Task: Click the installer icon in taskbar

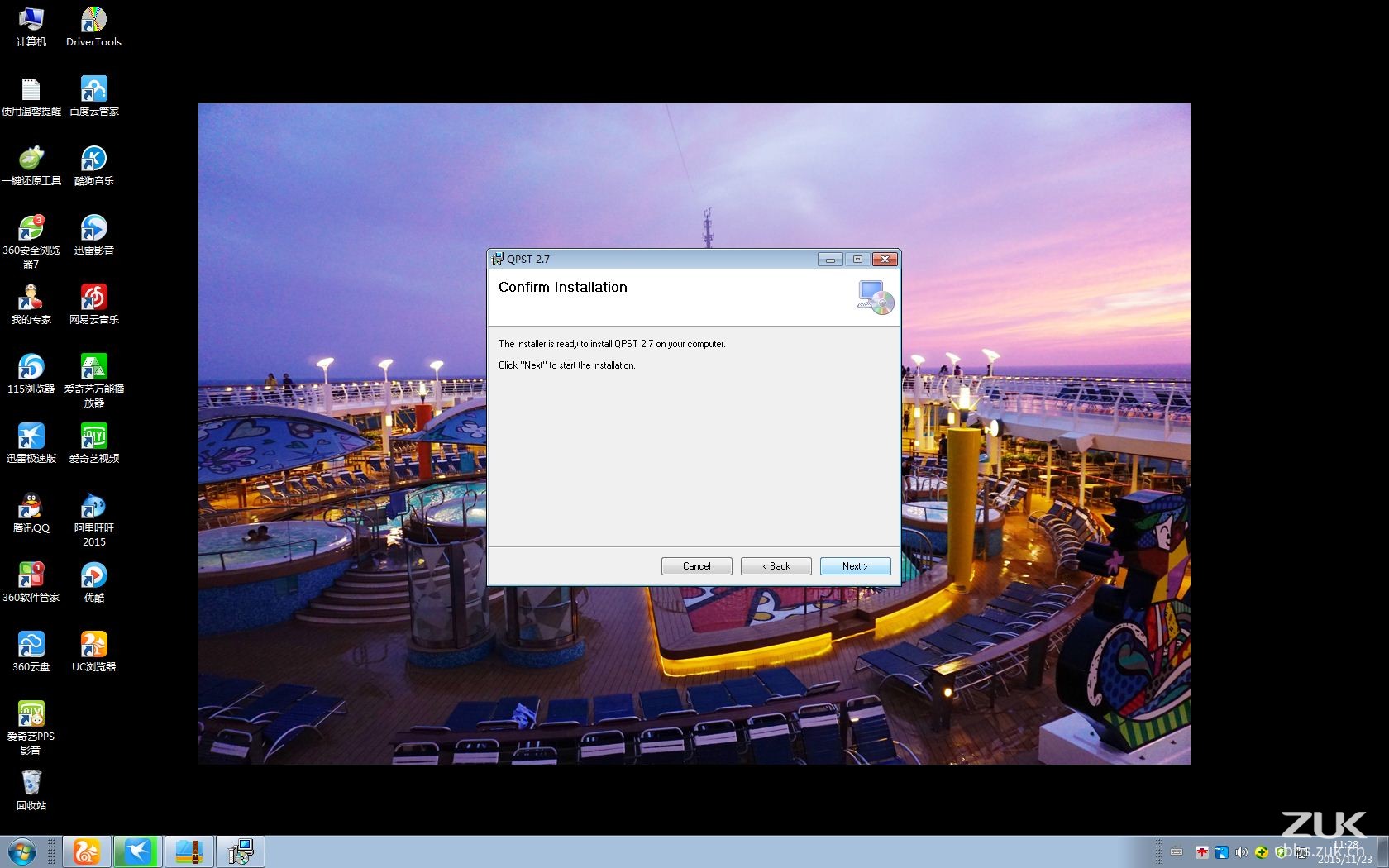Action: tap(241, 851)
